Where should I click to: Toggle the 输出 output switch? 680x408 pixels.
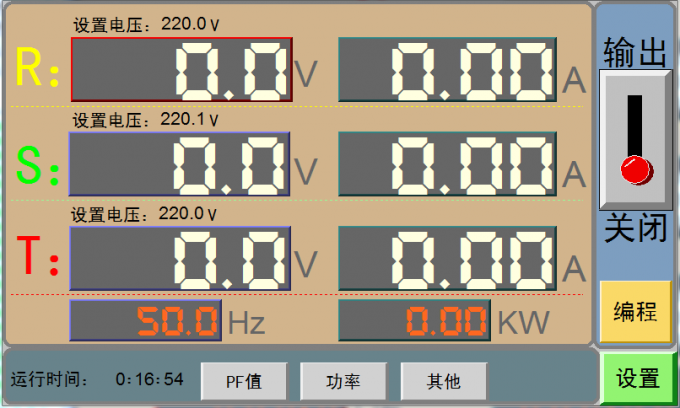click(634, 139)
